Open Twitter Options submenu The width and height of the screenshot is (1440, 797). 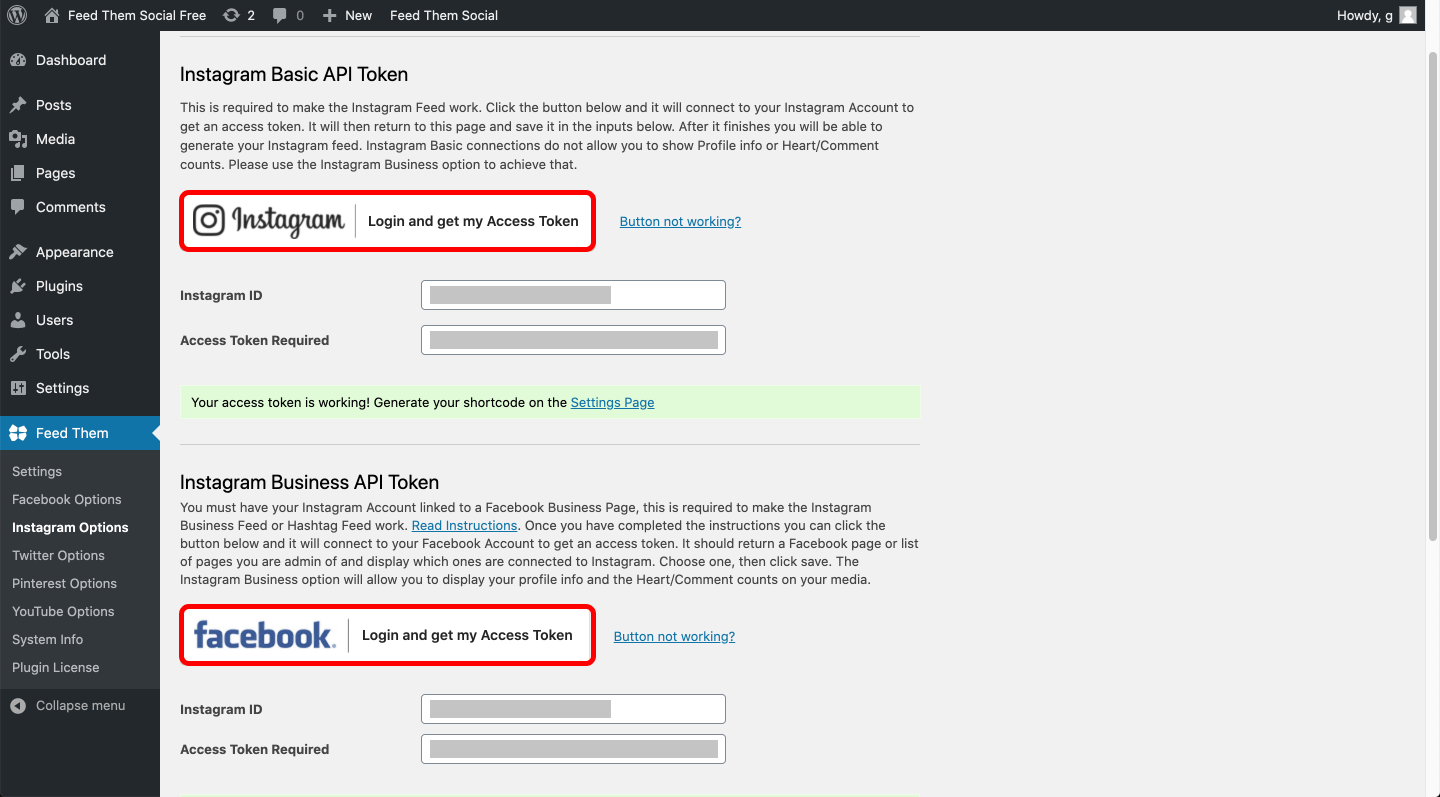[x=58, y=555]
